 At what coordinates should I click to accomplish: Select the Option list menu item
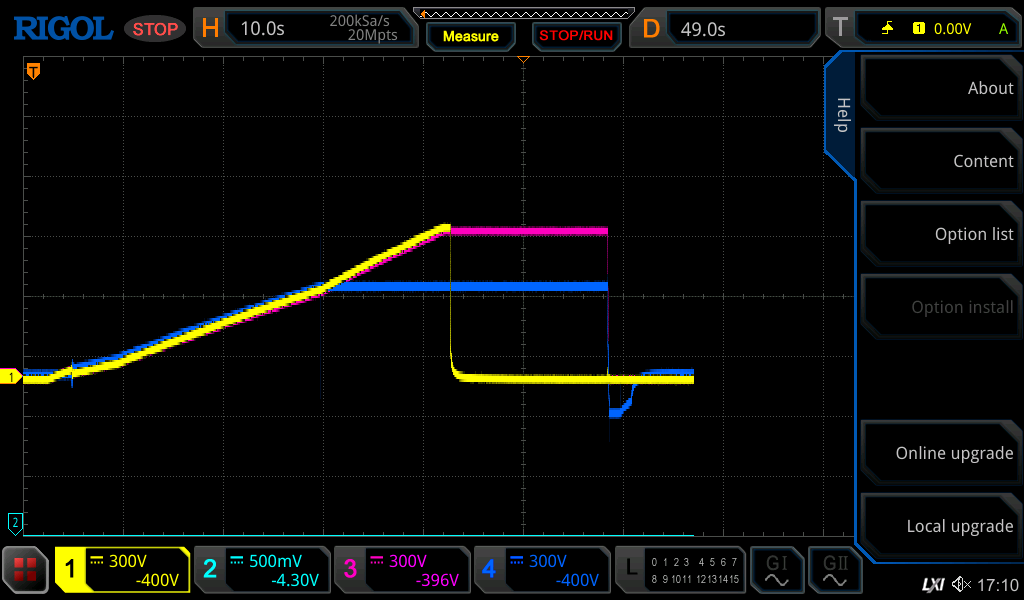(x=940, y=234)
